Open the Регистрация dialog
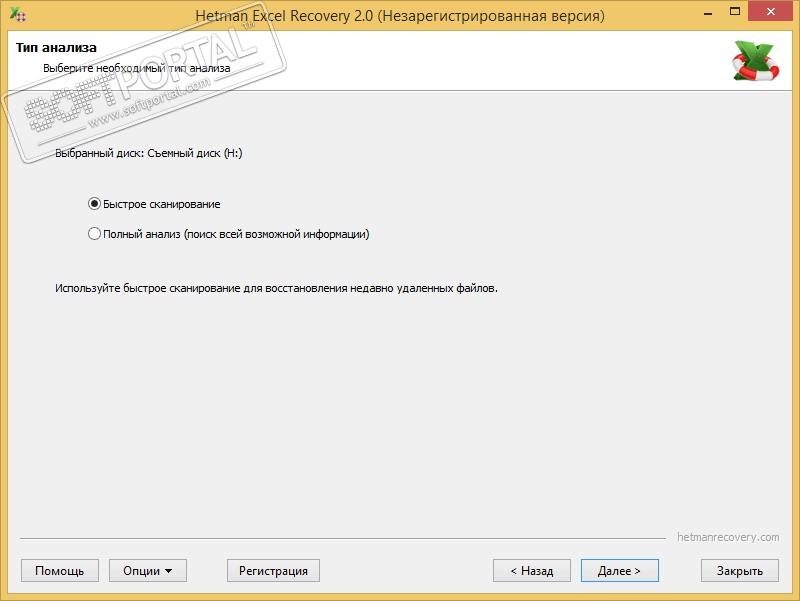 [x=273, y=570]
